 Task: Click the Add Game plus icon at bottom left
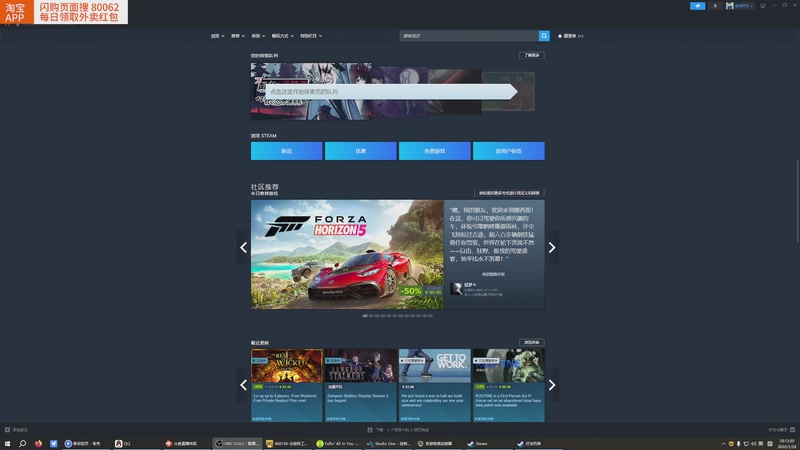[x=7, y=430]
